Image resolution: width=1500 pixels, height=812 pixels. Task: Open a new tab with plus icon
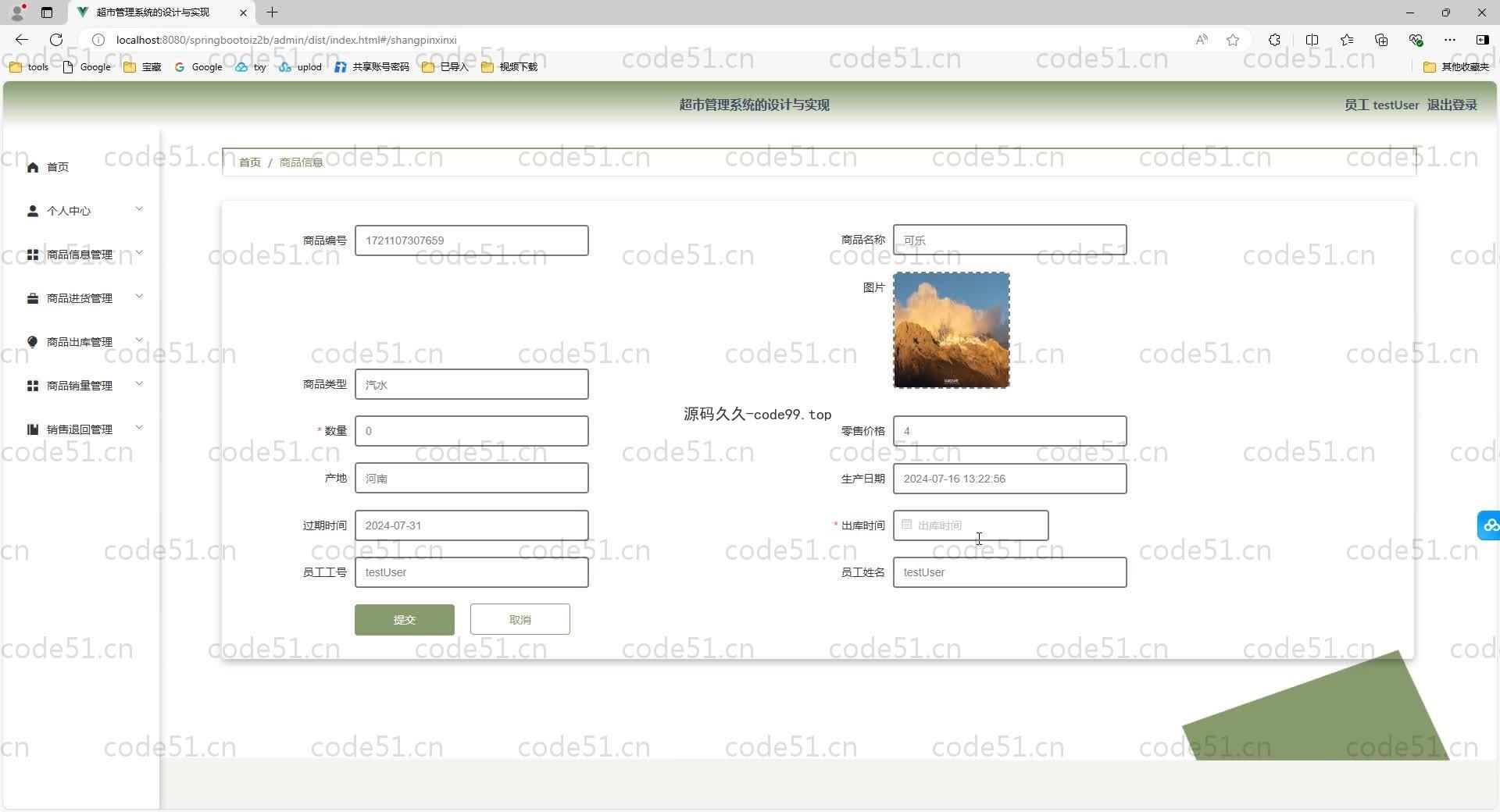pyautogui.click(x=272, y=12)
